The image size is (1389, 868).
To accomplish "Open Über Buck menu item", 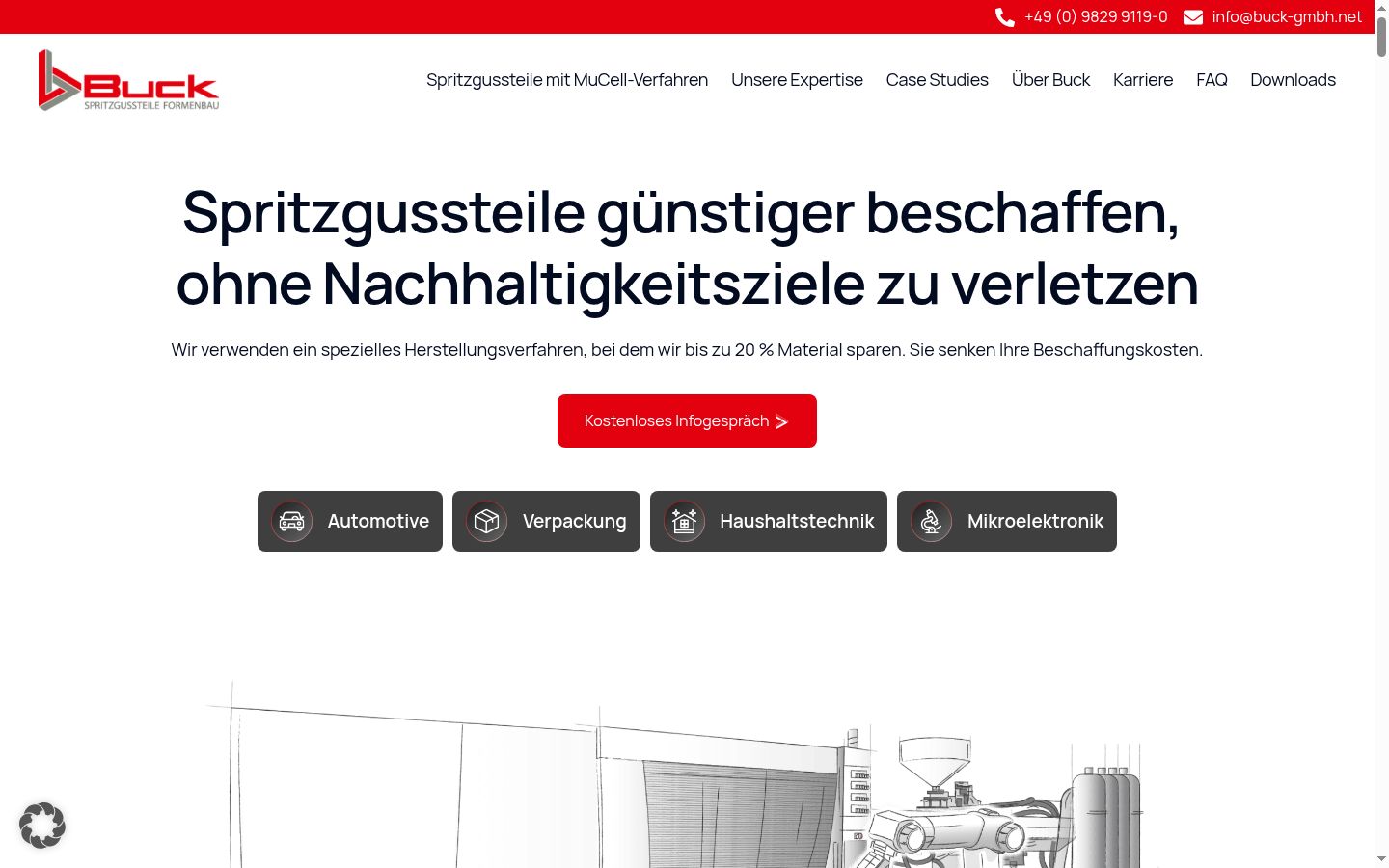I will pos(1050,80).
